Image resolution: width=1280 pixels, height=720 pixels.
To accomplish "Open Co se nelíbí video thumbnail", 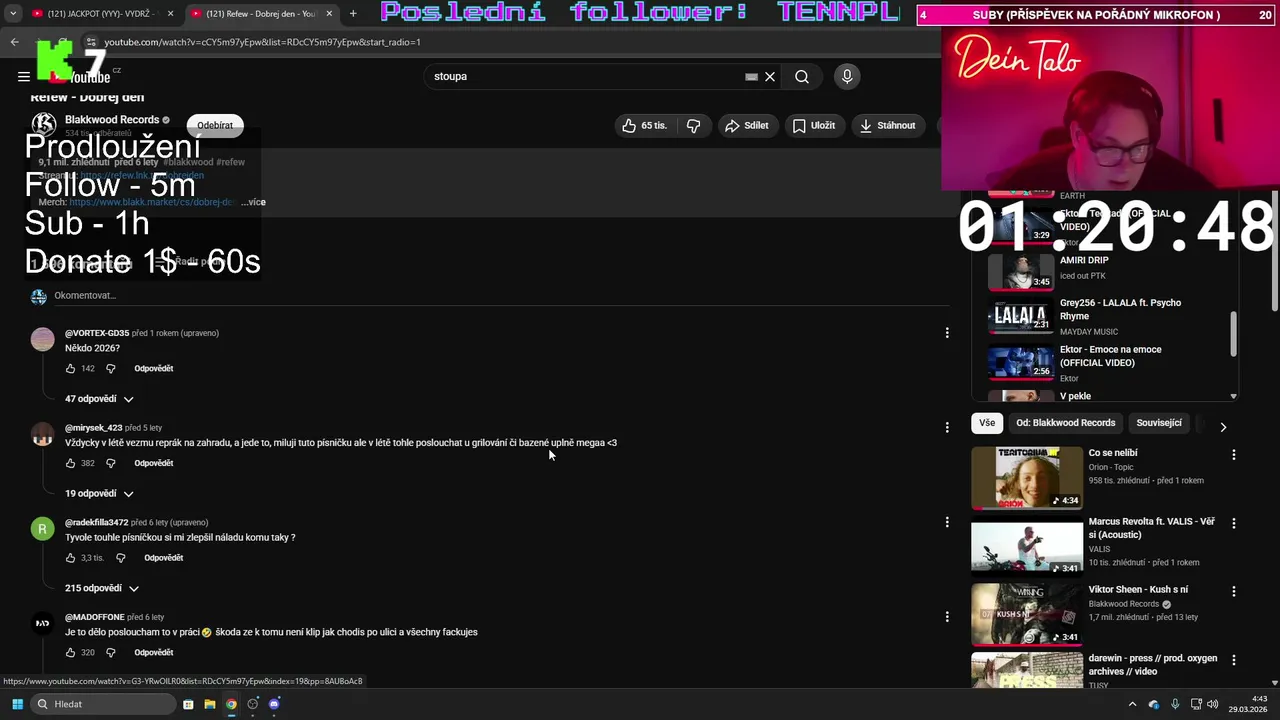I will point(1027,478).
